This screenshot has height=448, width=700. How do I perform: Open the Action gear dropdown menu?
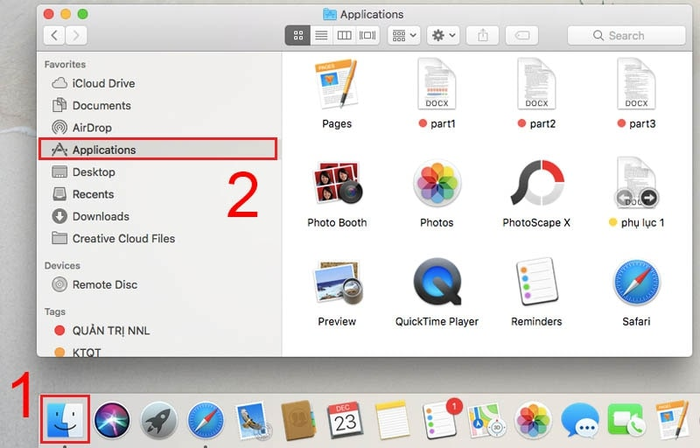(x=442, y=35)
